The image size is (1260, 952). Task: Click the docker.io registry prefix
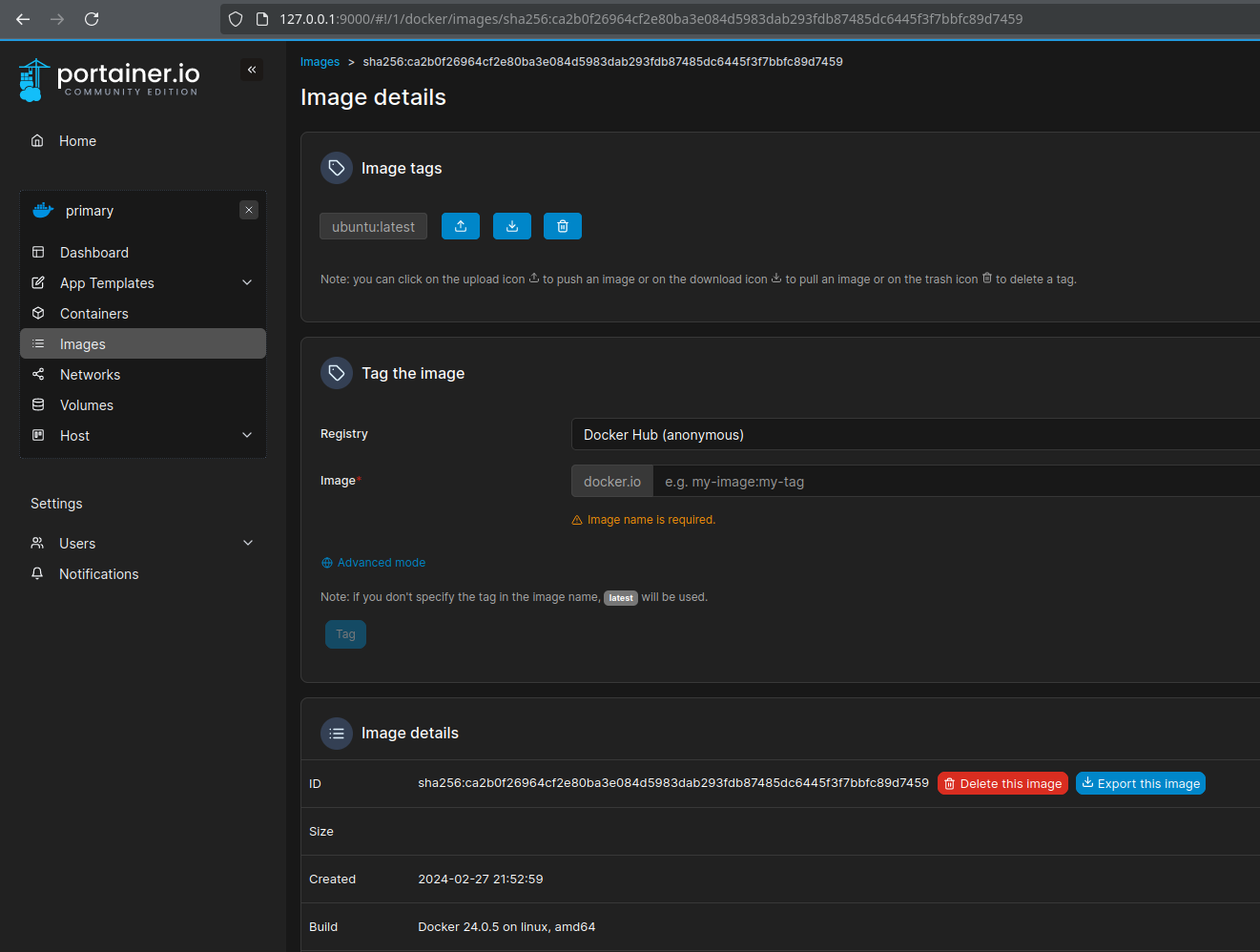click(612, 482)
